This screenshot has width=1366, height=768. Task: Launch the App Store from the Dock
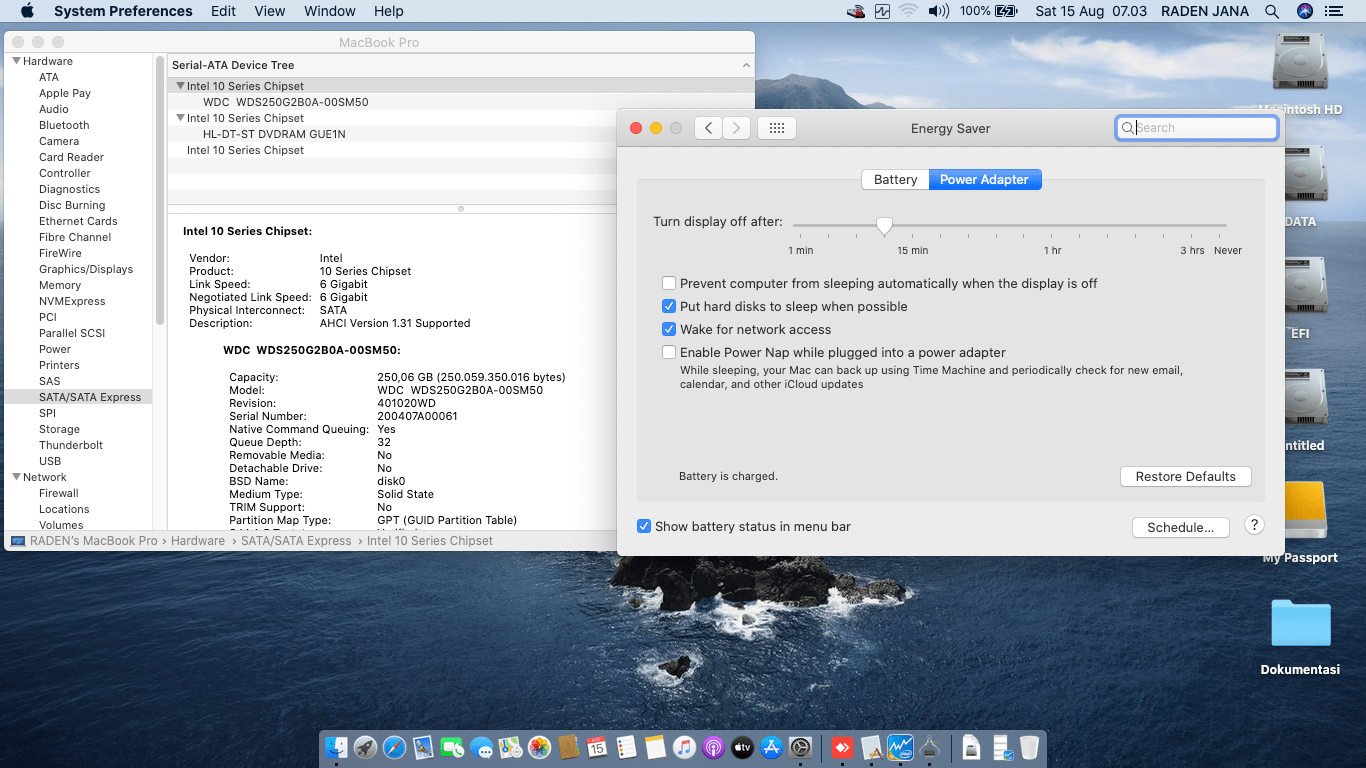click(771, 747)
